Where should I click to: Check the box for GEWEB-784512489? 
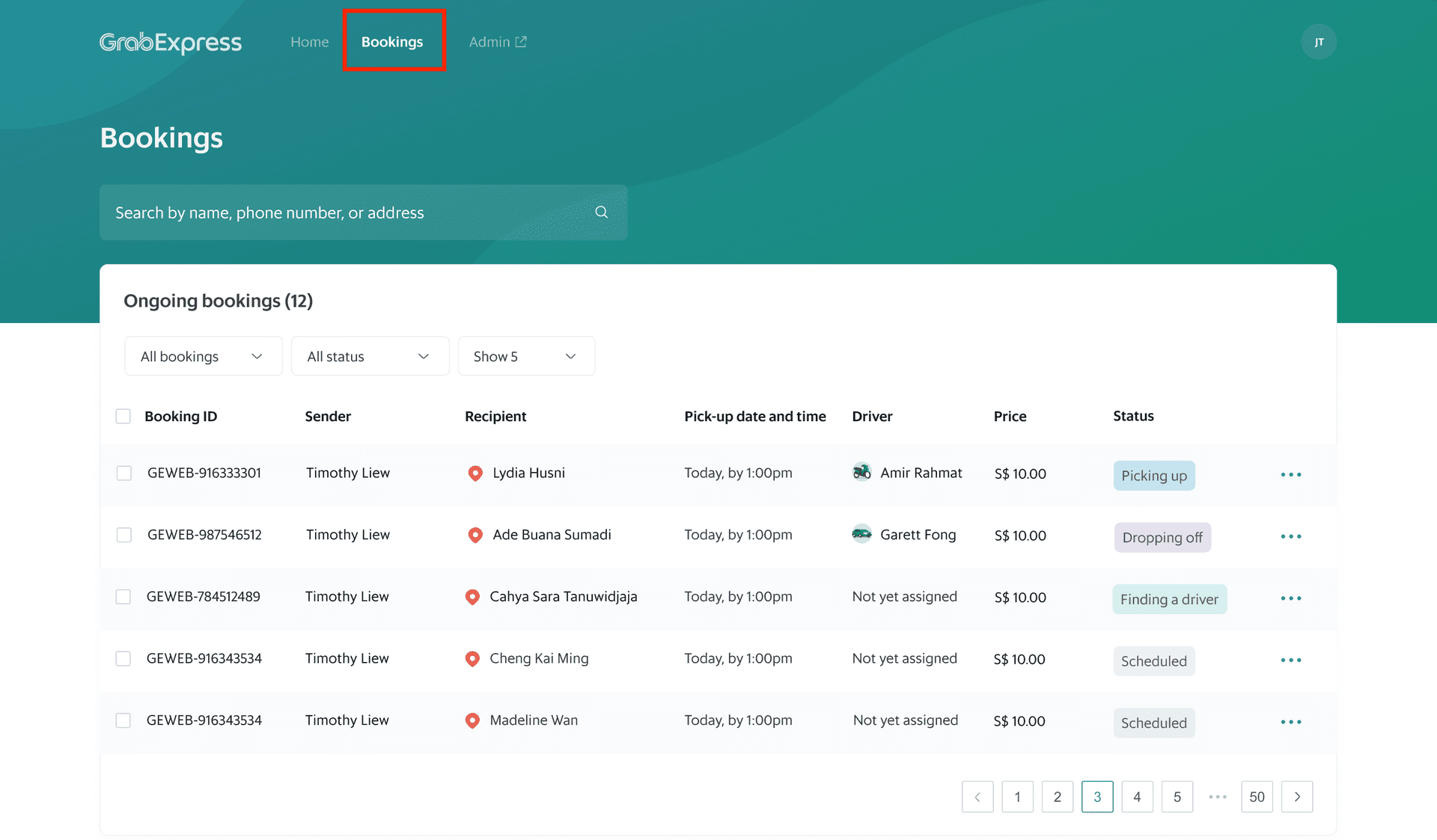click(123, 597)
